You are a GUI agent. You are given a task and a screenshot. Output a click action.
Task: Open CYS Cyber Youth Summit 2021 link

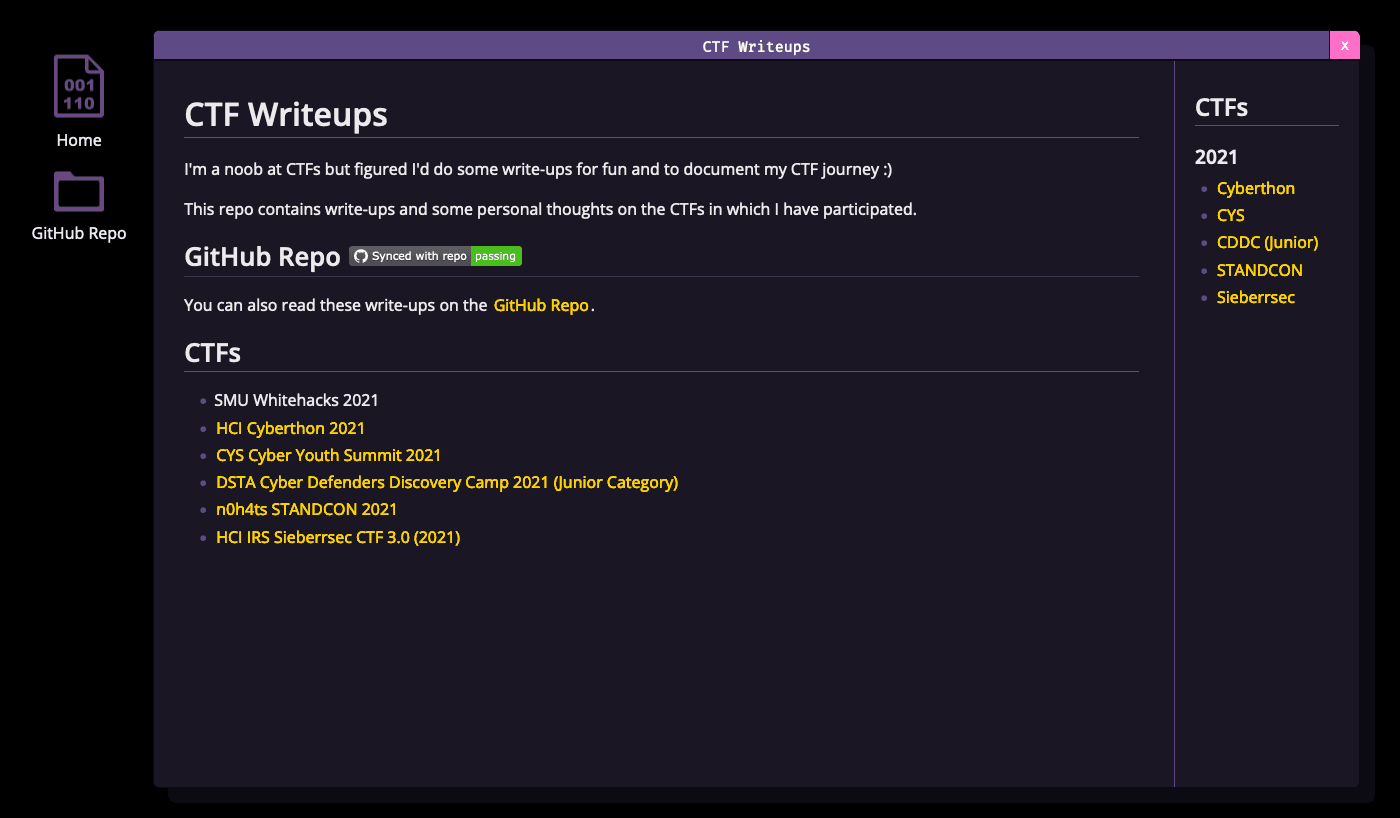click(328, 455)
